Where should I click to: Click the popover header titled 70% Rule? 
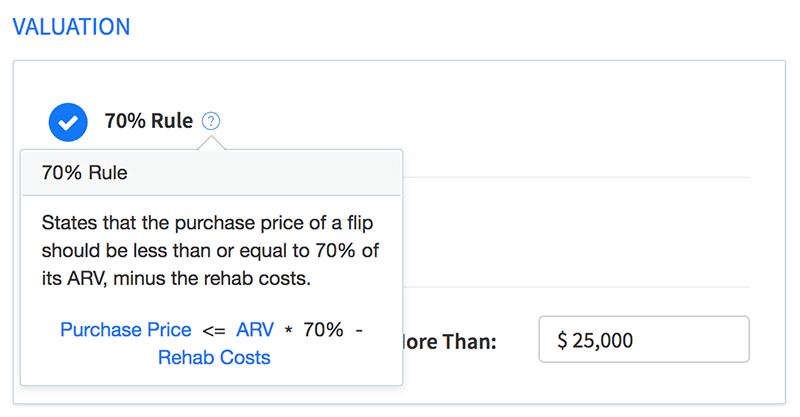coord(211,173)
